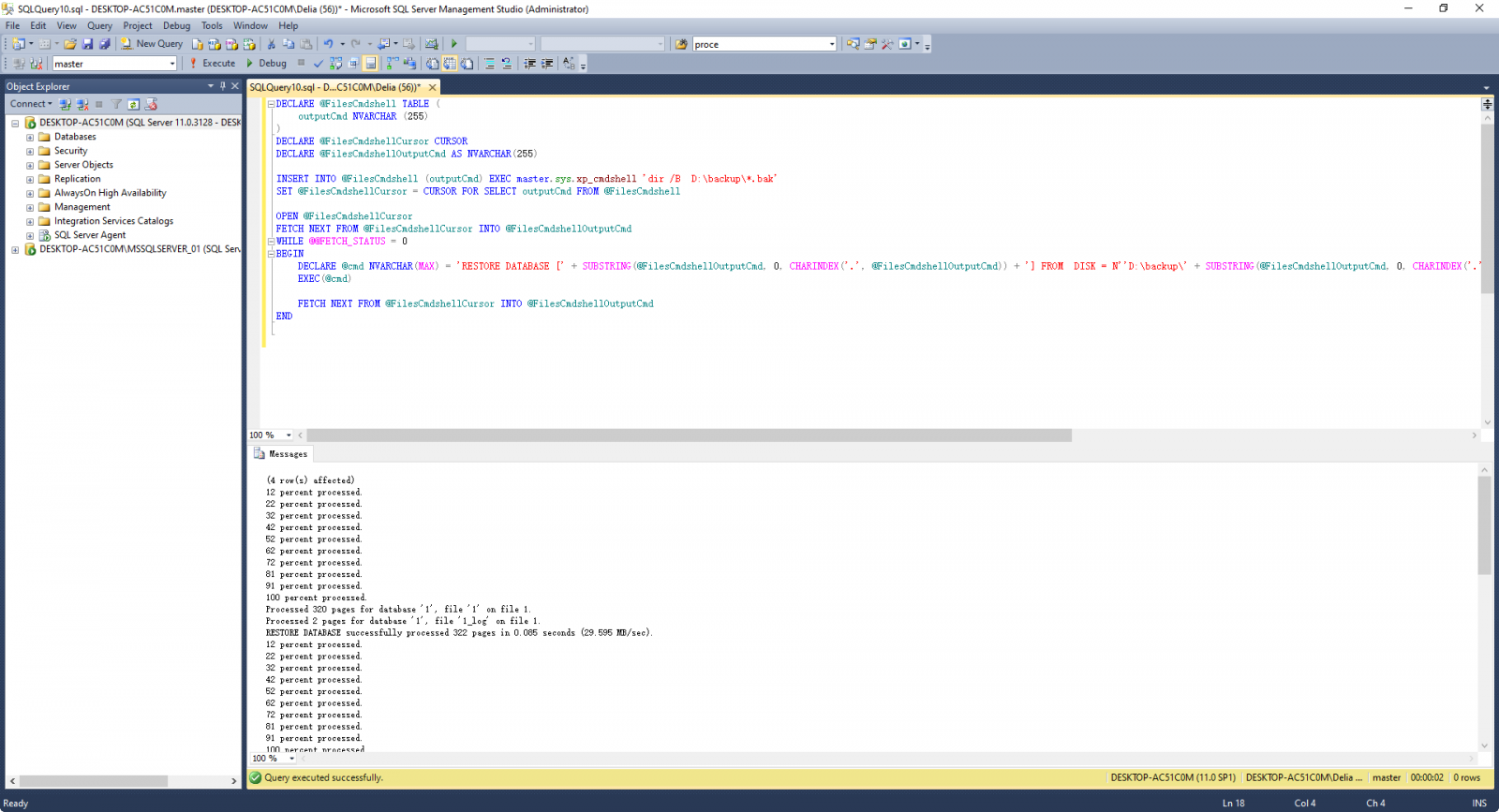Toggle auto-hide pin on Object Explorer
This screenshot has height=812, width=1499.
(x=223, y=86)
